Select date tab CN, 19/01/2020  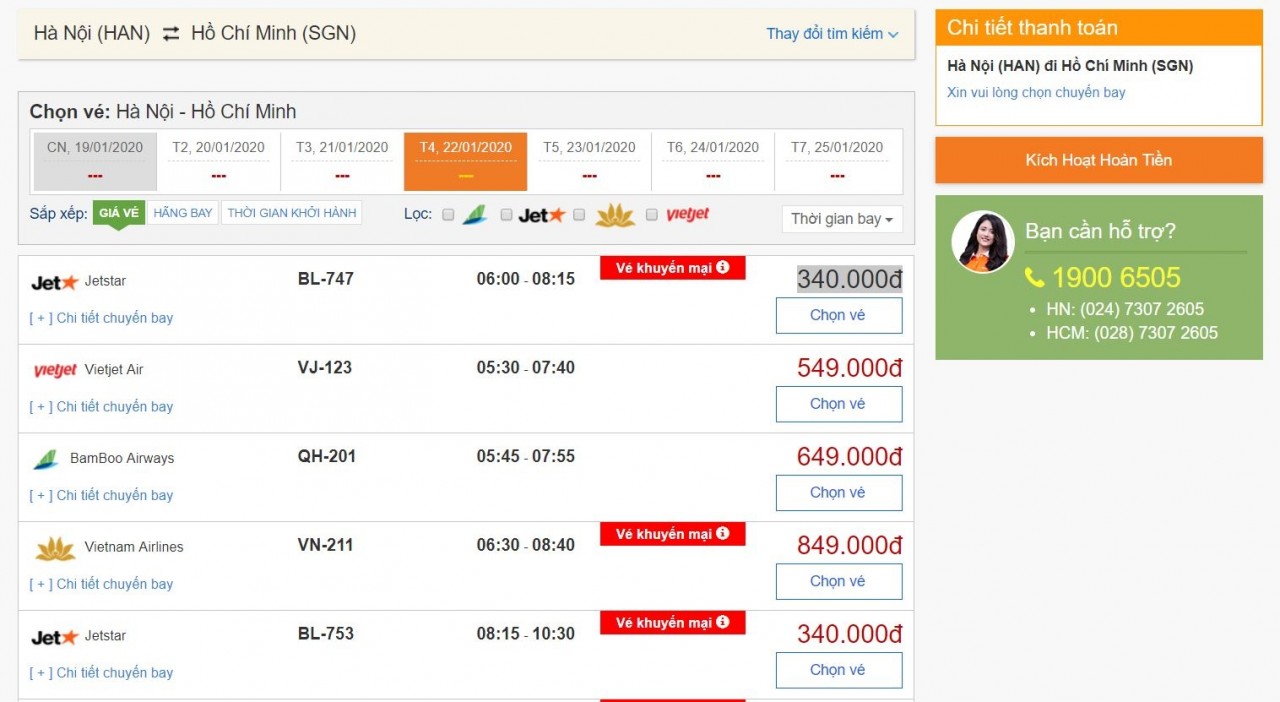[95, 161]
